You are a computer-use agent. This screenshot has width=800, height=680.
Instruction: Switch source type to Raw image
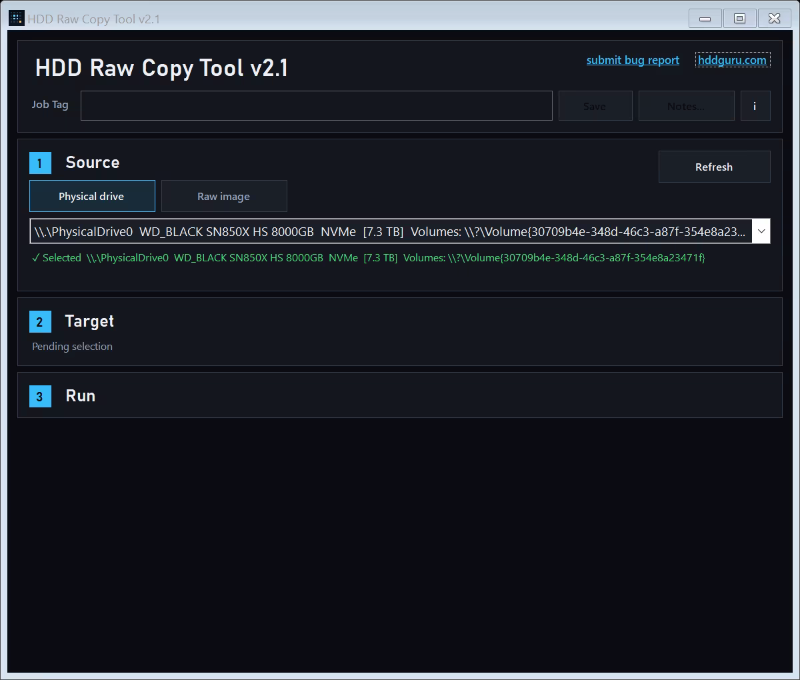tap(224, 196)
